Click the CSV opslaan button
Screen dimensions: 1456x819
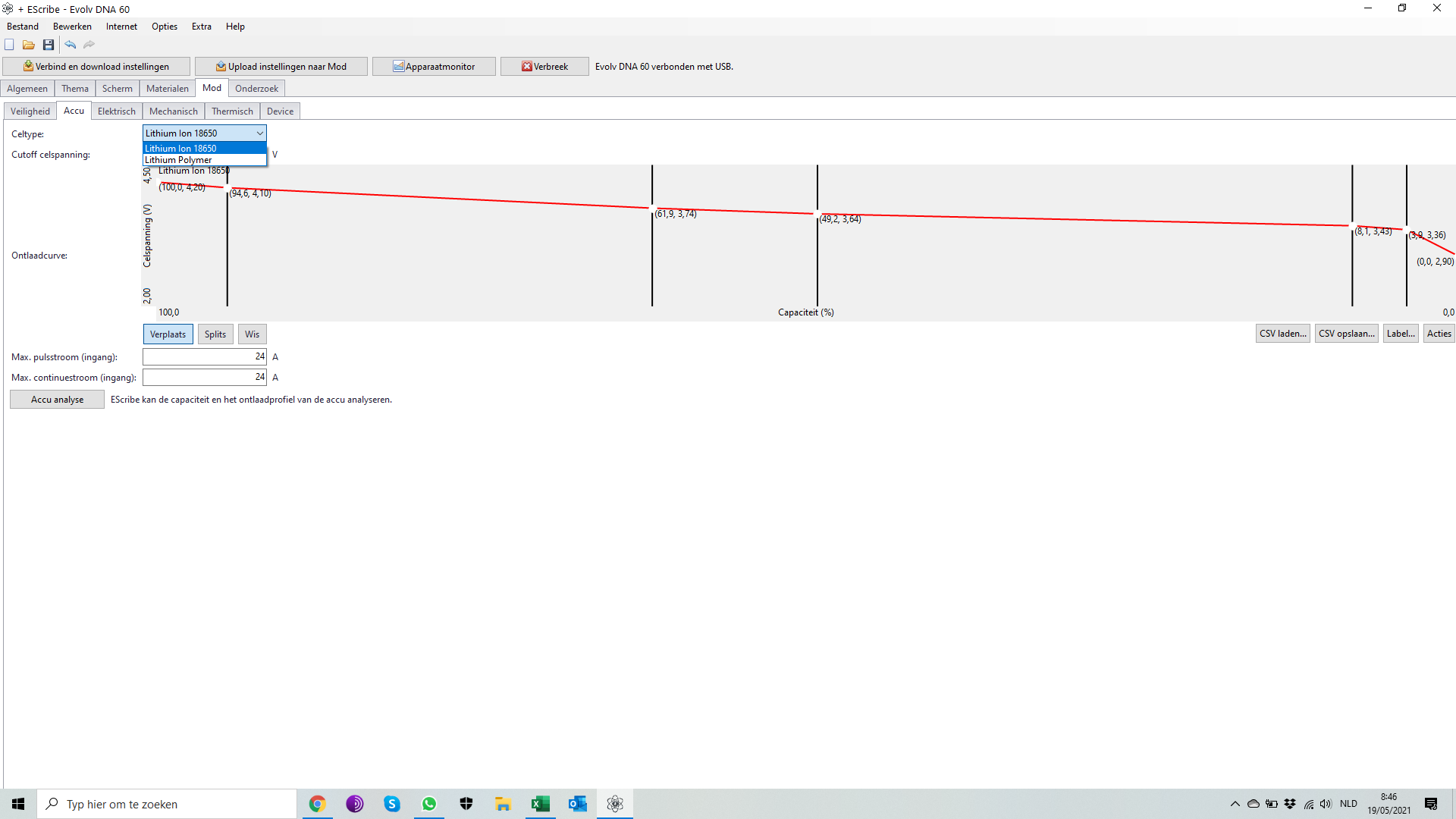coord(1346,334)
